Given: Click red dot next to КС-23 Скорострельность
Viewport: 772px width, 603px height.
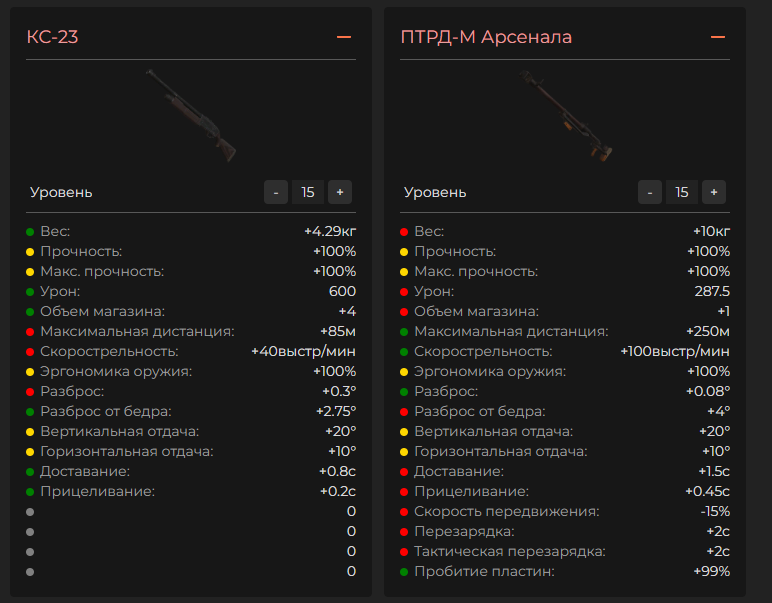Looking at the screenshot, I should click(x=30, y=352).
